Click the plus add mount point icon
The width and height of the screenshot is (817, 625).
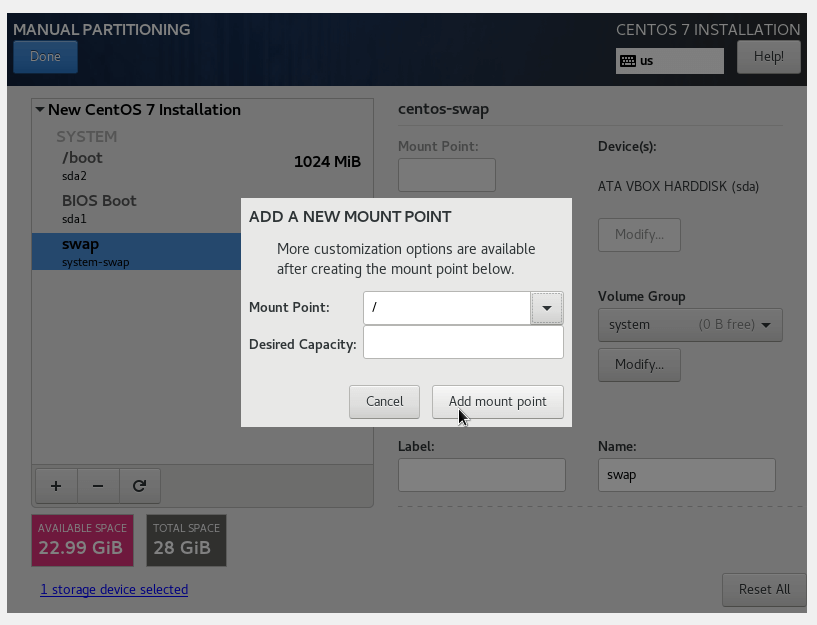click(x=56, y=486)
